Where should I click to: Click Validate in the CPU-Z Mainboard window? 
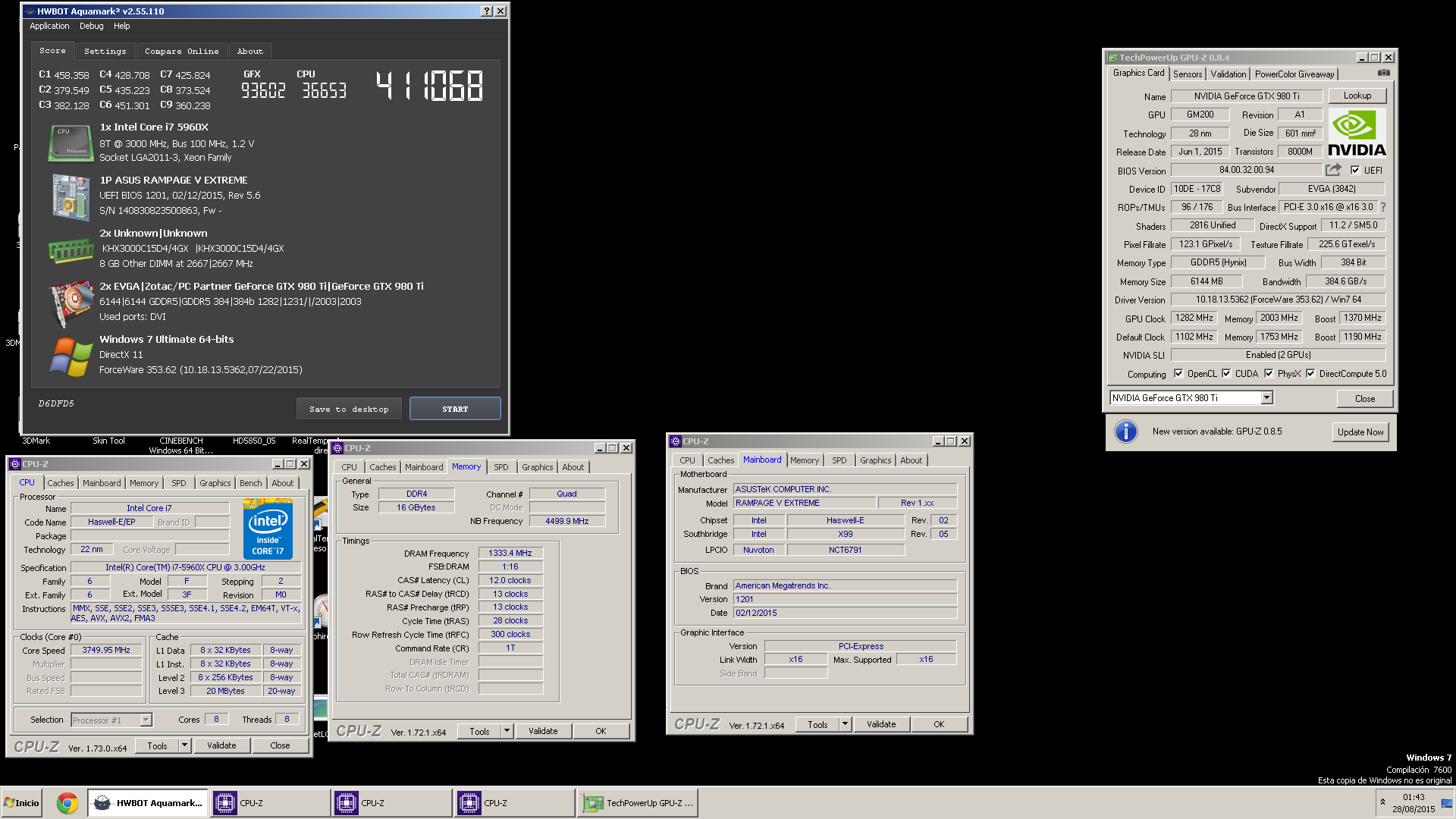click(x=880, y=724)
